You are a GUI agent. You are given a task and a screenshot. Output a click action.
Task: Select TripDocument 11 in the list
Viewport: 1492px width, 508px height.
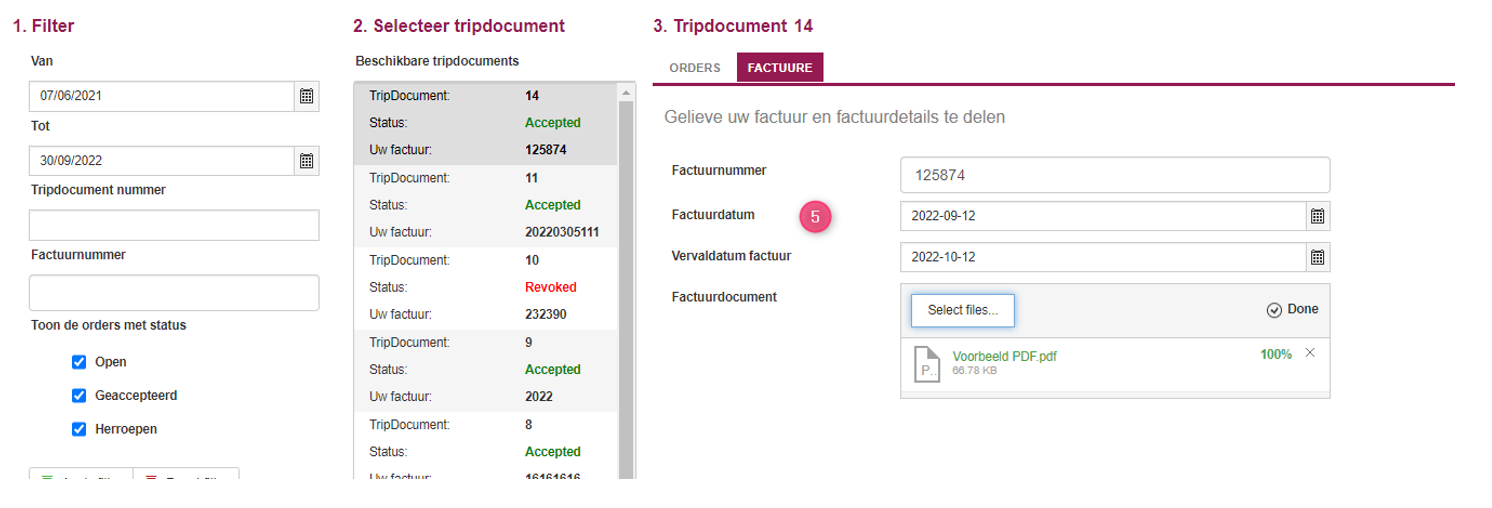[x=487, y=205]
